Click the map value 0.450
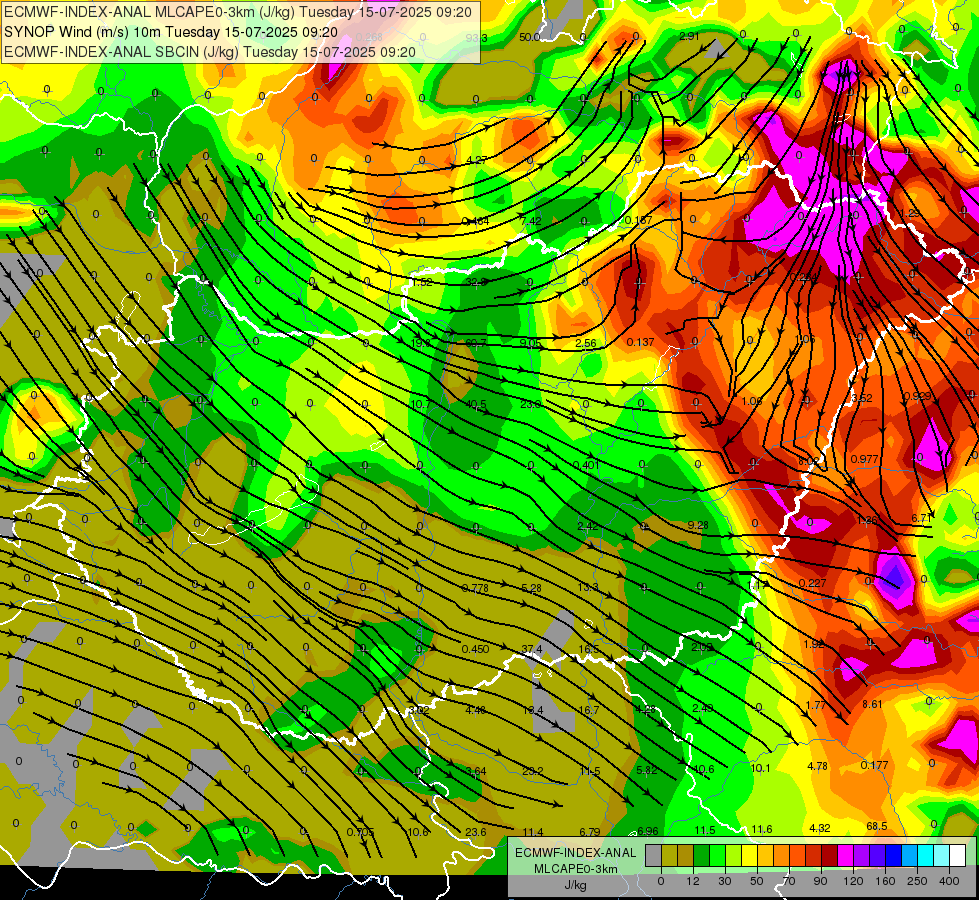Viewport: 979px width, 900px height. tap(475, 649)
